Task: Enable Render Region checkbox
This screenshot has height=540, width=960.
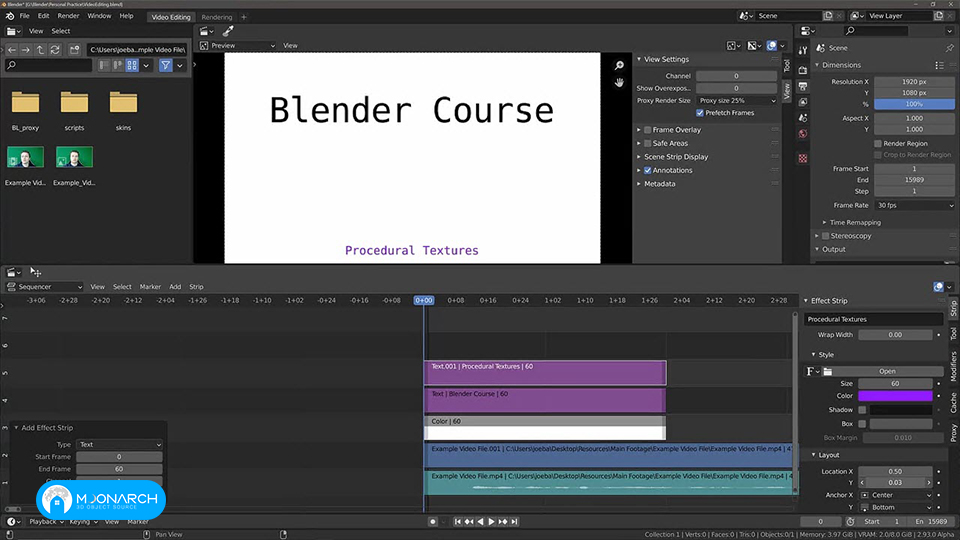Action: [878, 143]
